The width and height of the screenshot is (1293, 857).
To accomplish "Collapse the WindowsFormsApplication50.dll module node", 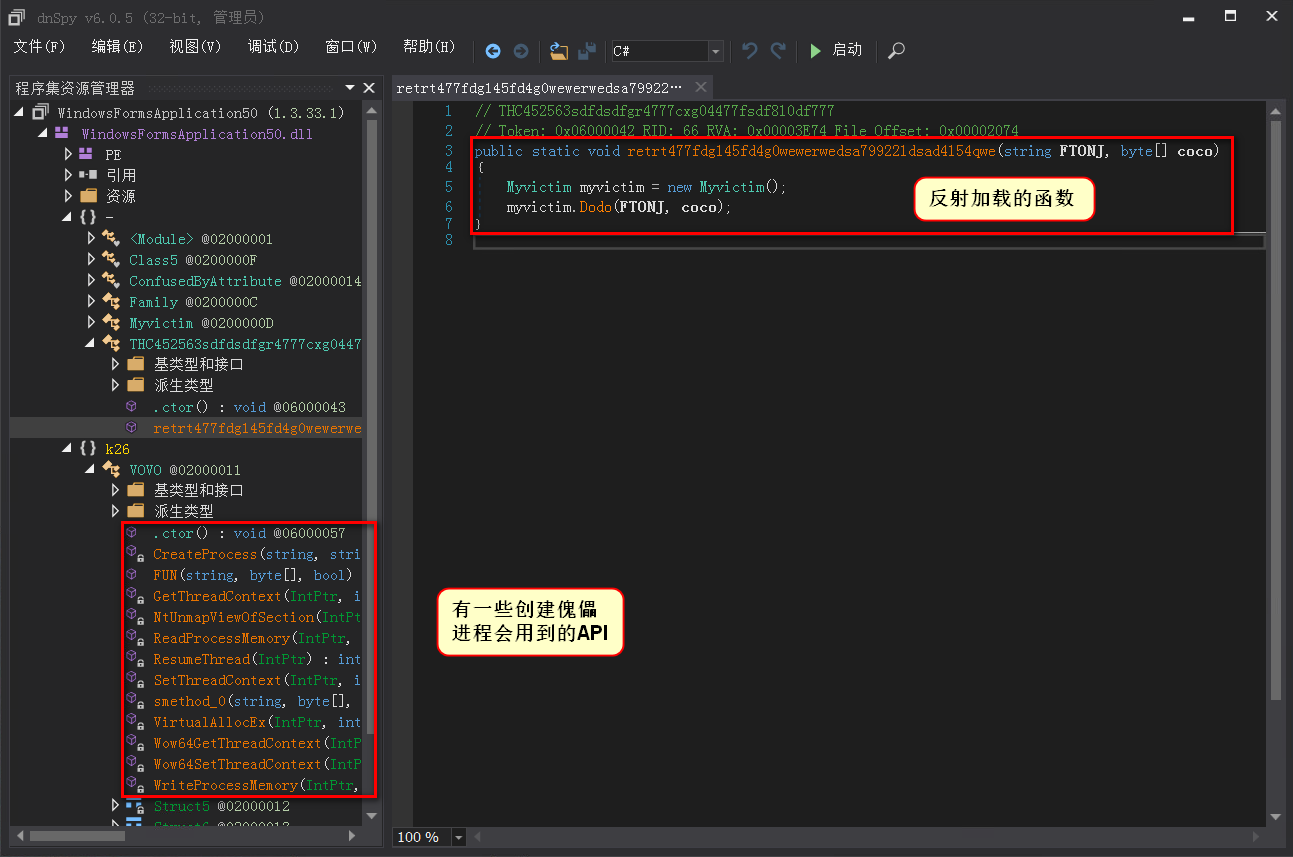I will coord(43,134).
